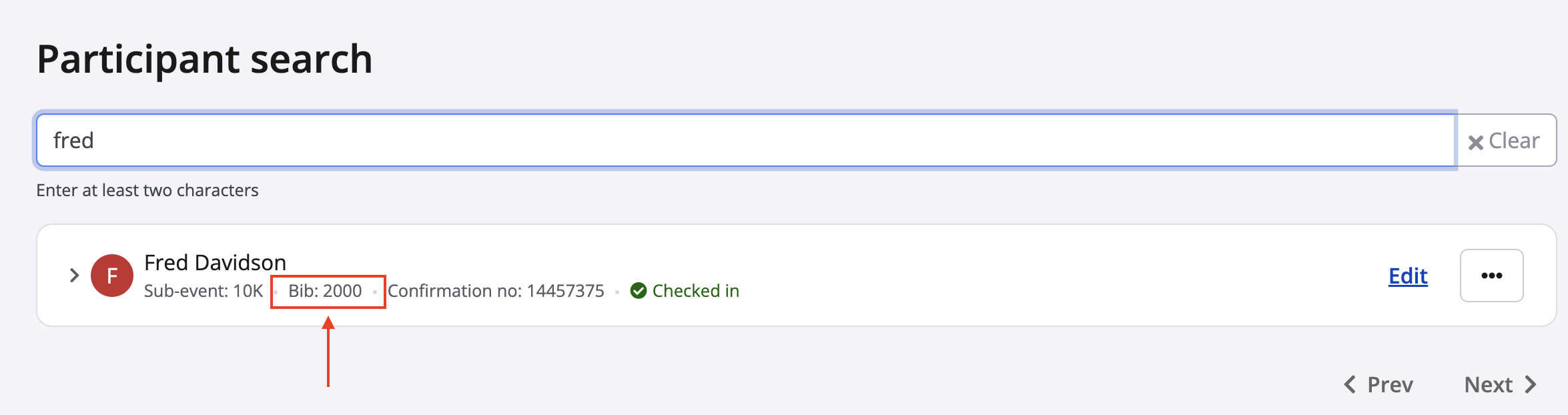Click the Sub-event: 10K label
1568x415 pixels.
point(204,291)
